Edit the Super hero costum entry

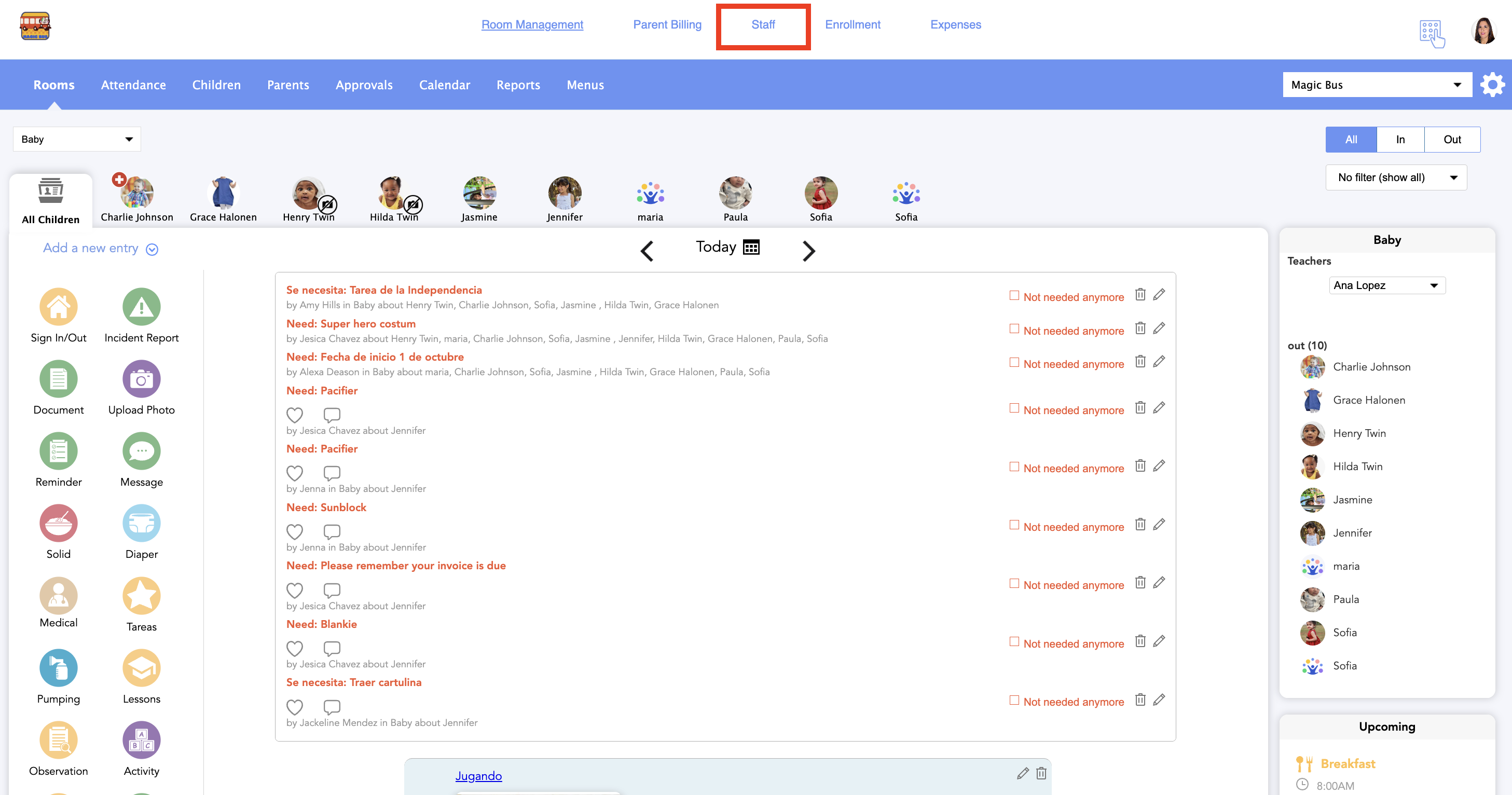[x=1159, y=328]
